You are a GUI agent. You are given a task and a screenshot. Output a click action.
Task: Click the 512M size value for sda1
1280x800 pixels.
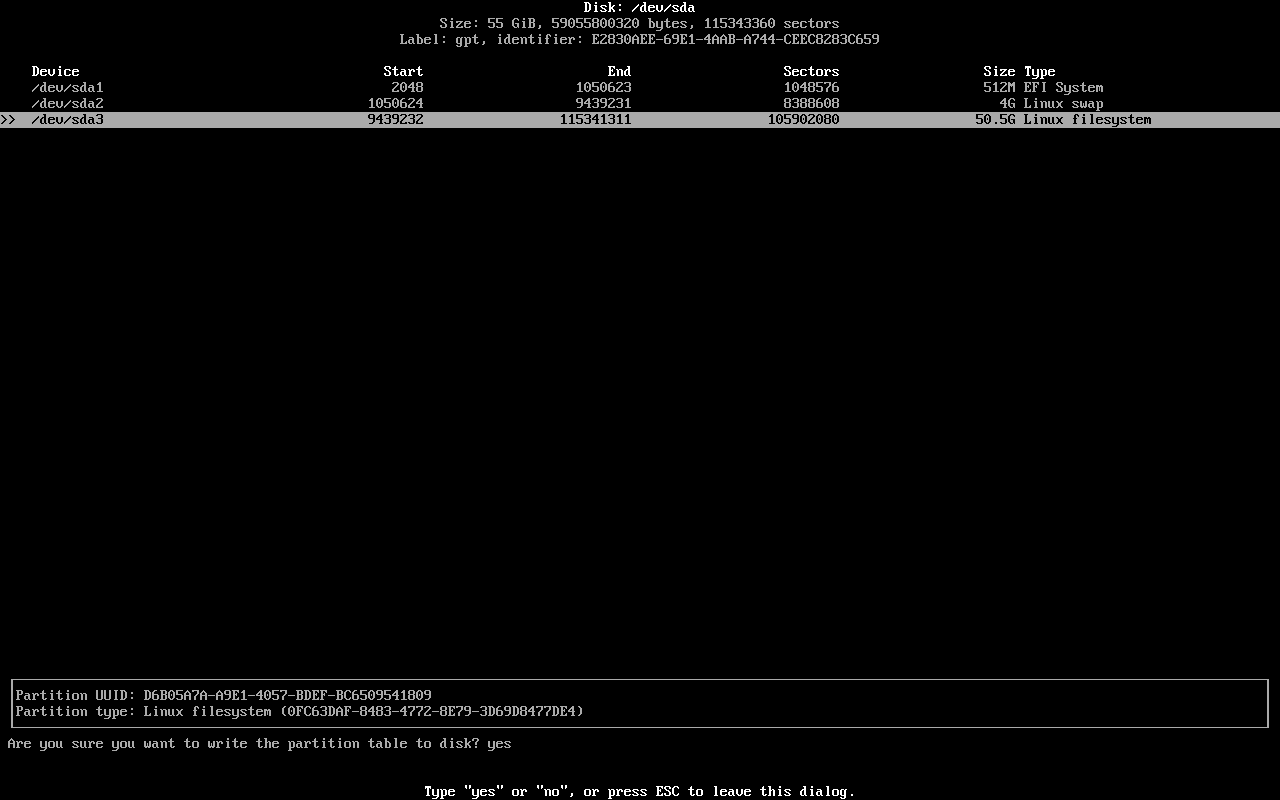click(1000, 88)
